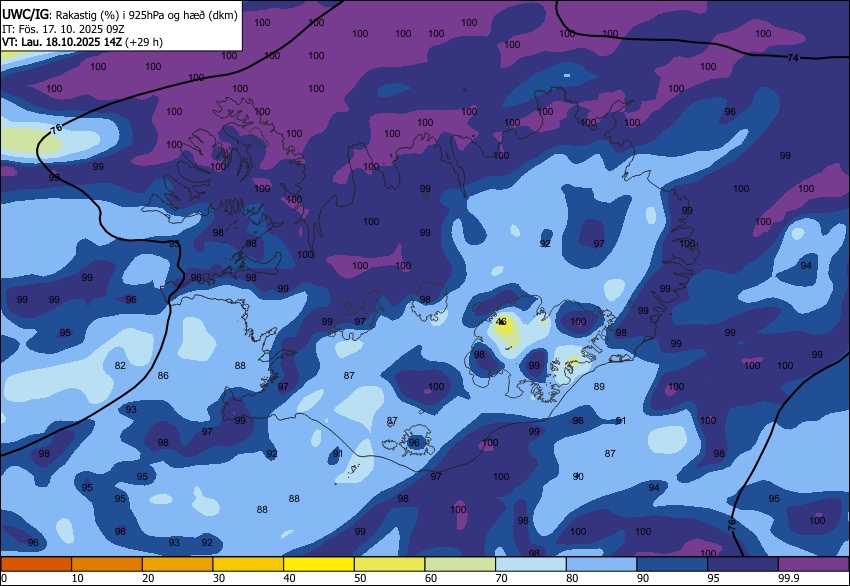
Task: Click the '82' humidity value on the map
Action: [x=120, y=365]
